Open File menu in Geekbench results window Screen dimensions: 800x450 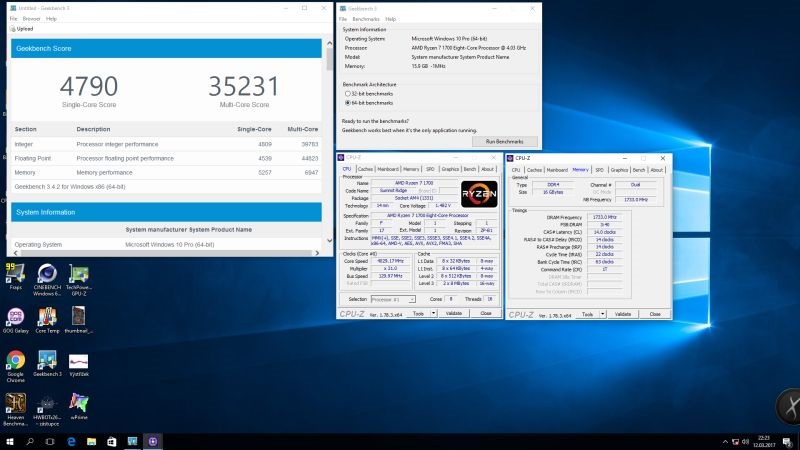pos(14,19)
